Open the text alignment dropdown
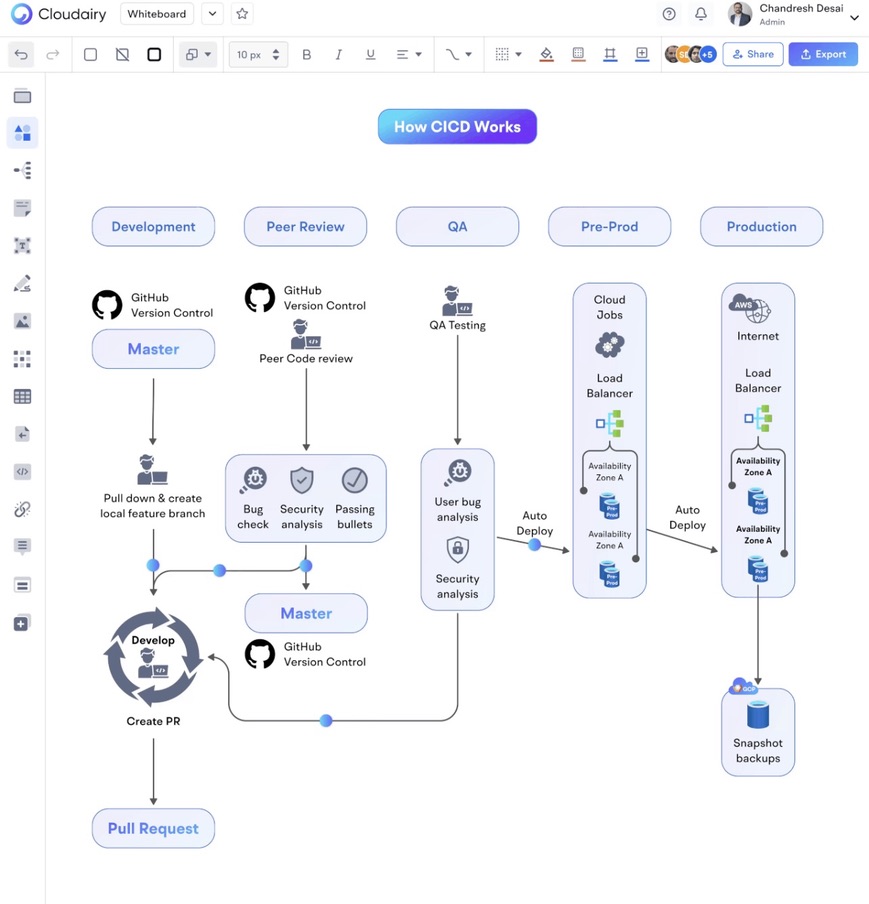This screenshot has width=869, height=904. (409, 55)
